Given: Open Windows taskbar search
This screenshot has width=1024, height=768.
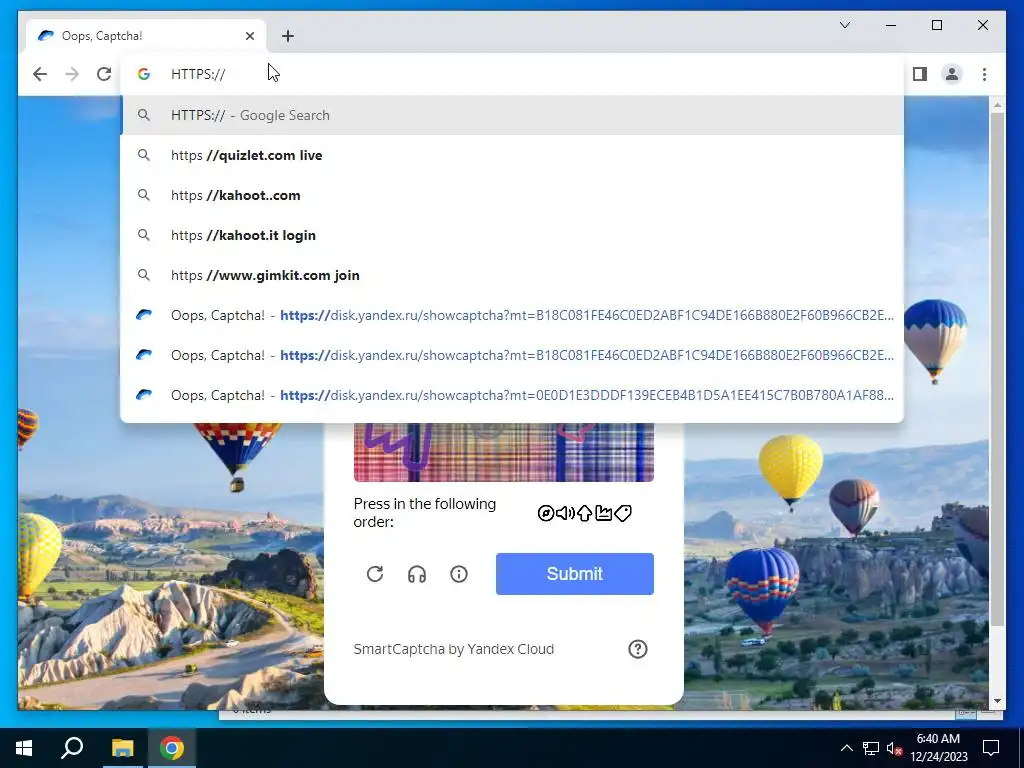Looking at the screenshot, I should click(72, 748).
